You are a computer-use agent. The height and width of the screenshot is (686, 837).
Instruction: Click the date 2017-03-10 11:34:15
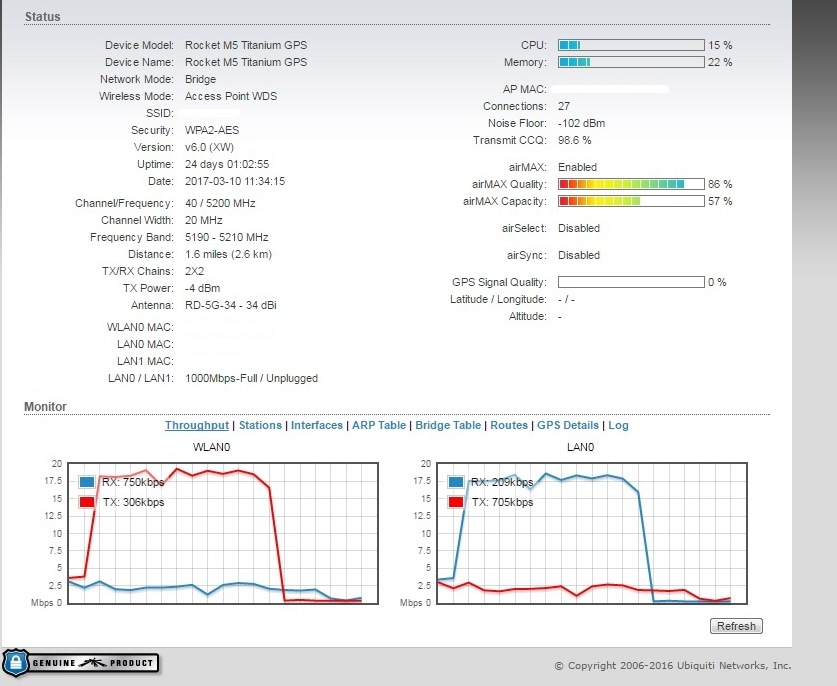coord(235,182)
